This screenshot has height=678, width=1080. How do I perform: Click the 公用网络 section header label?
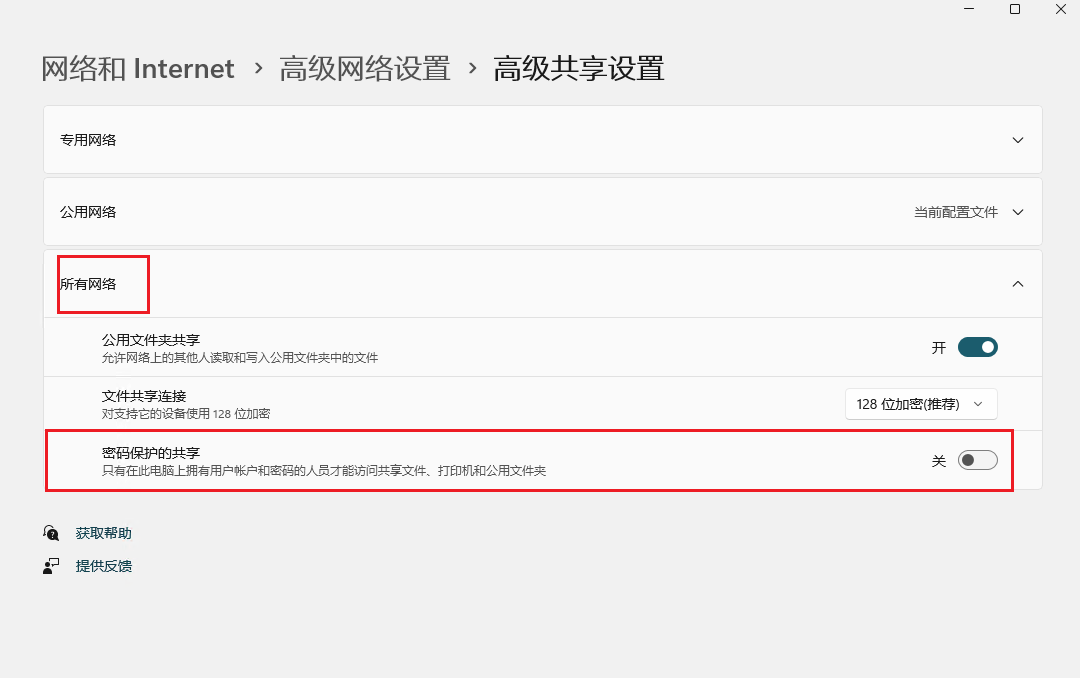(88, 212)
